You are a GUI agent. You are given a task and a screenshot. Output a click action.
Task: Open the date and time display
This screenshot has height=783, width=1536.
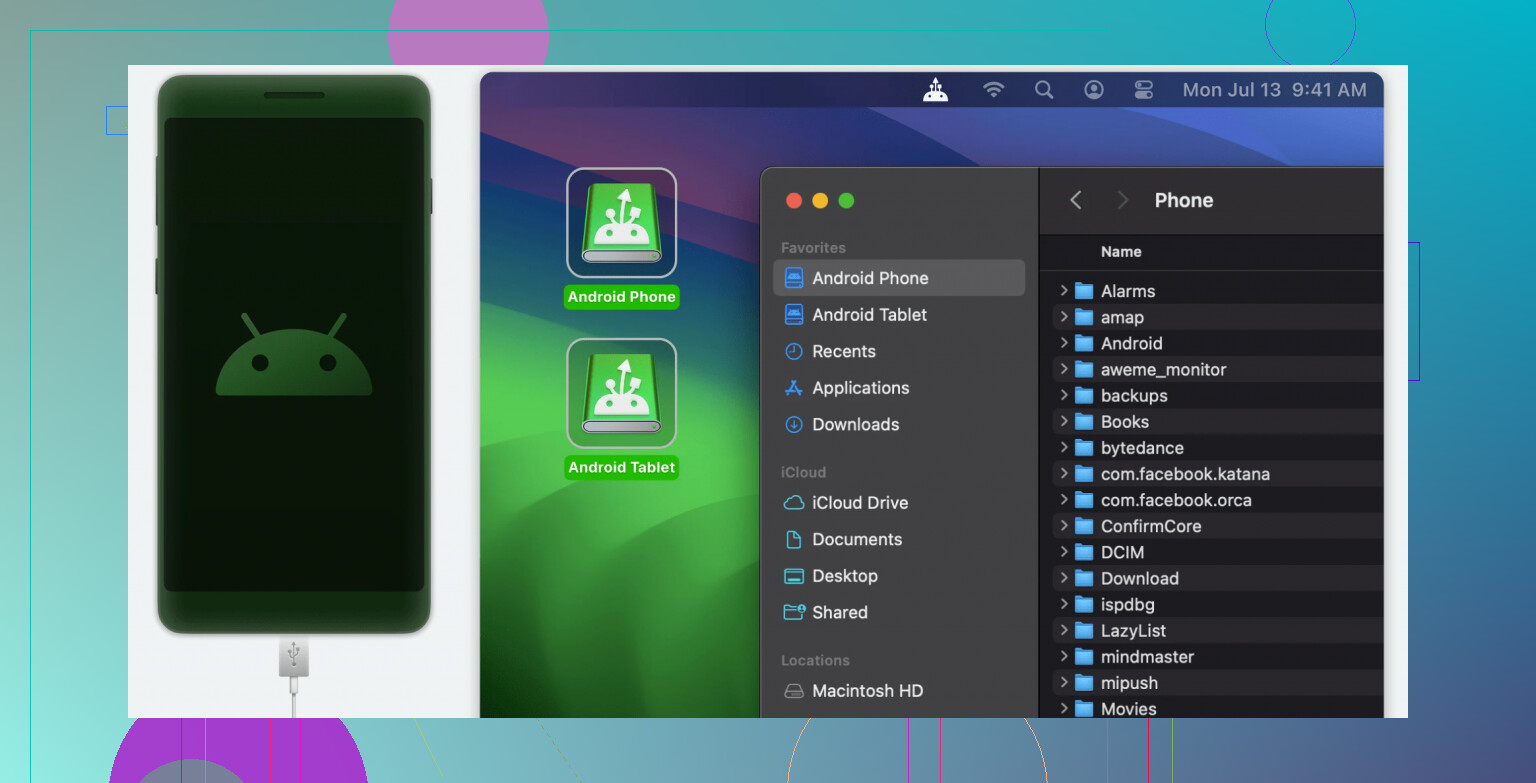(x=1274, y=90)
